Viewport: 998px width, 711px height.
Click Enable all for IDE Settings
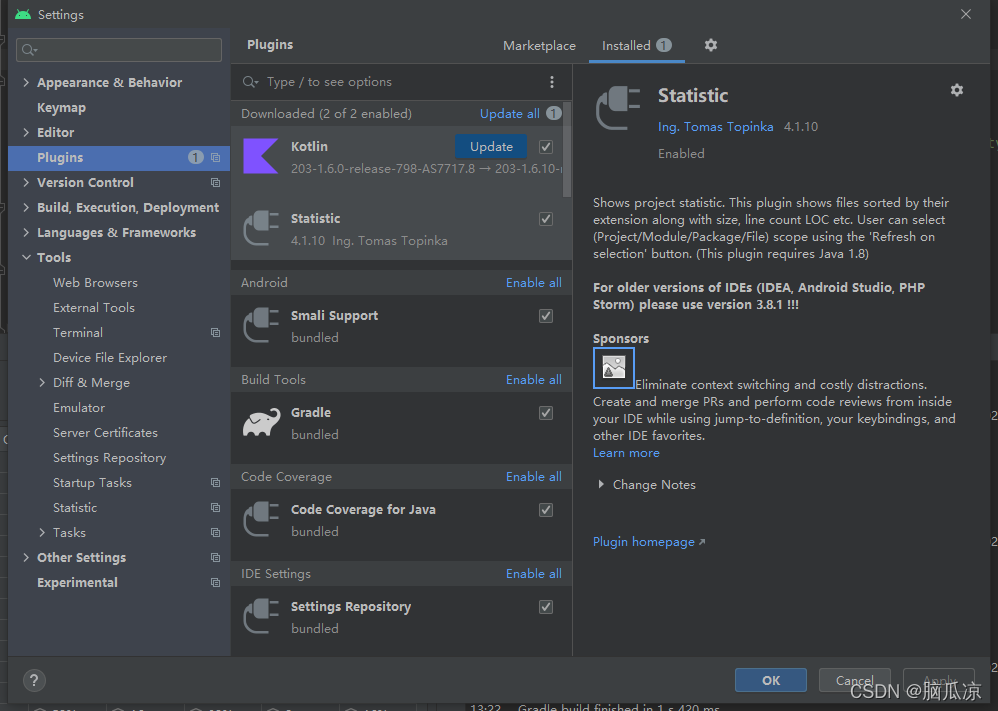[533, 574]
